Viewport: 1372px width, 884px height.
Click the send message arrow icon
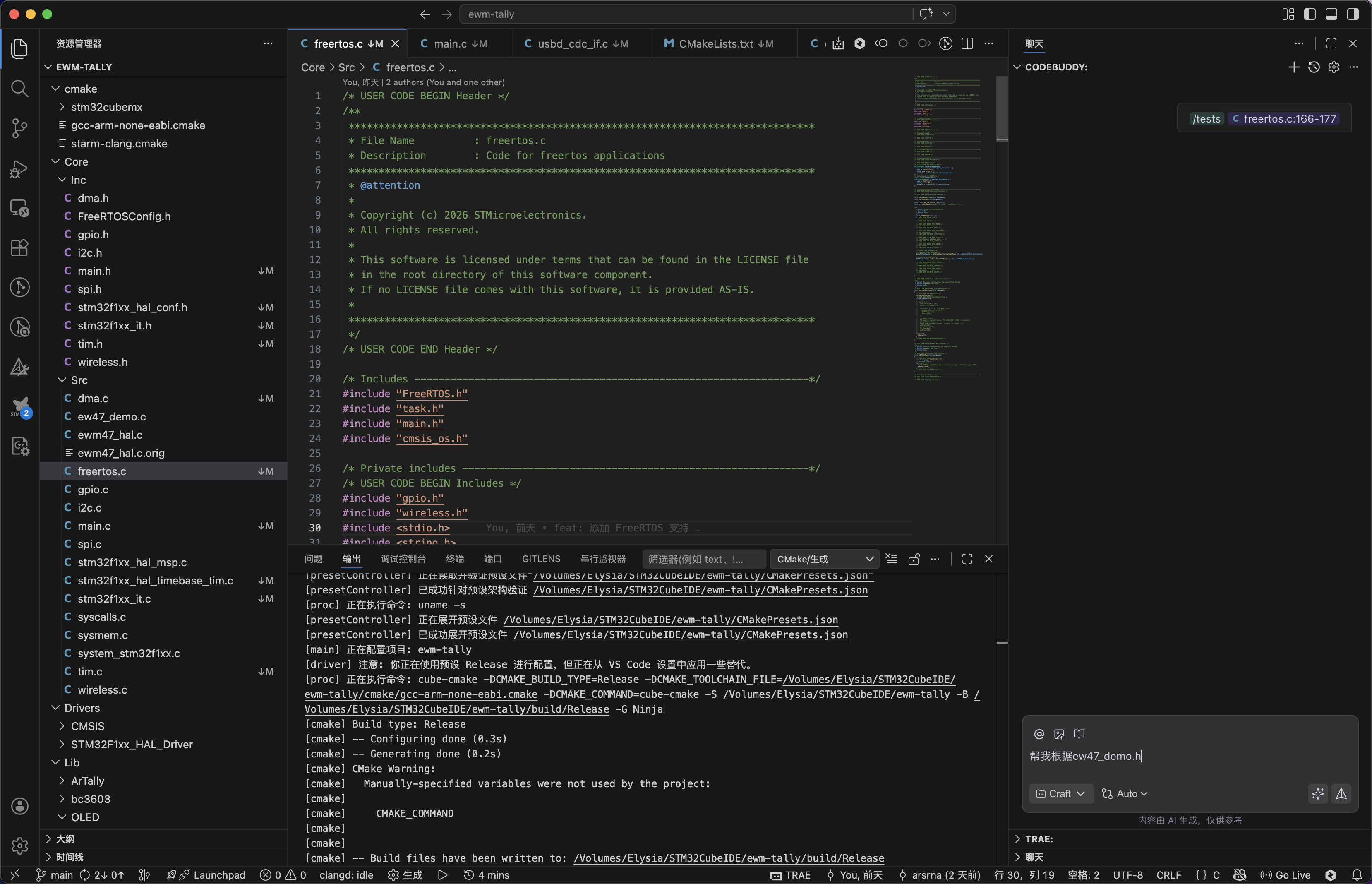click(1341, 793)
